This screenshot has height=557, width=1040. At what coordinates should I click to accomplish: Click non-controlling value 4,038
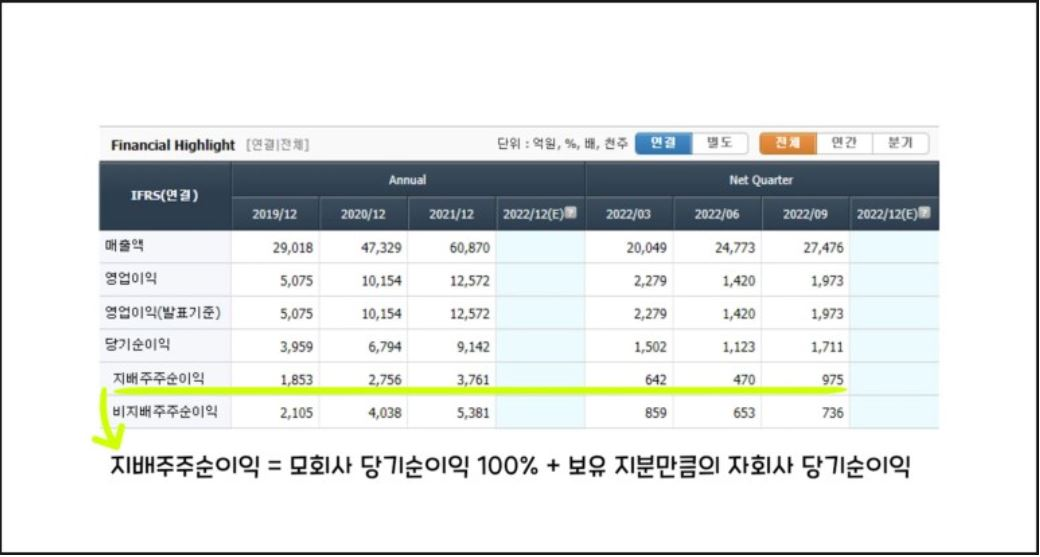click(385, 414)
